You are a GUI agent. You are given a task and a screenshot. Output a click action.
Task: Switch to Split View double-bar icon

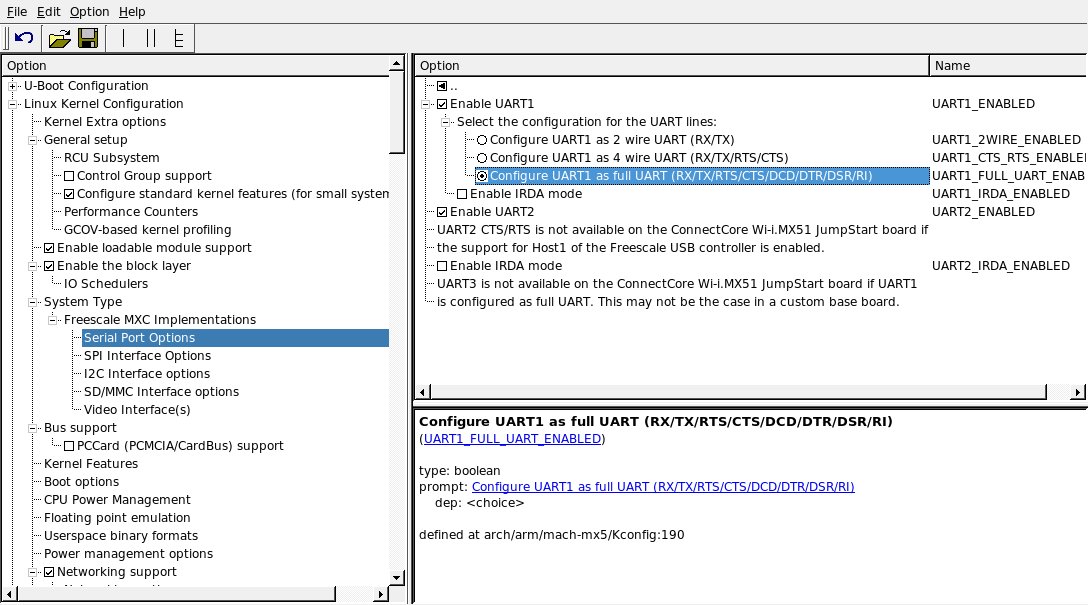click(x=151, y=39)
